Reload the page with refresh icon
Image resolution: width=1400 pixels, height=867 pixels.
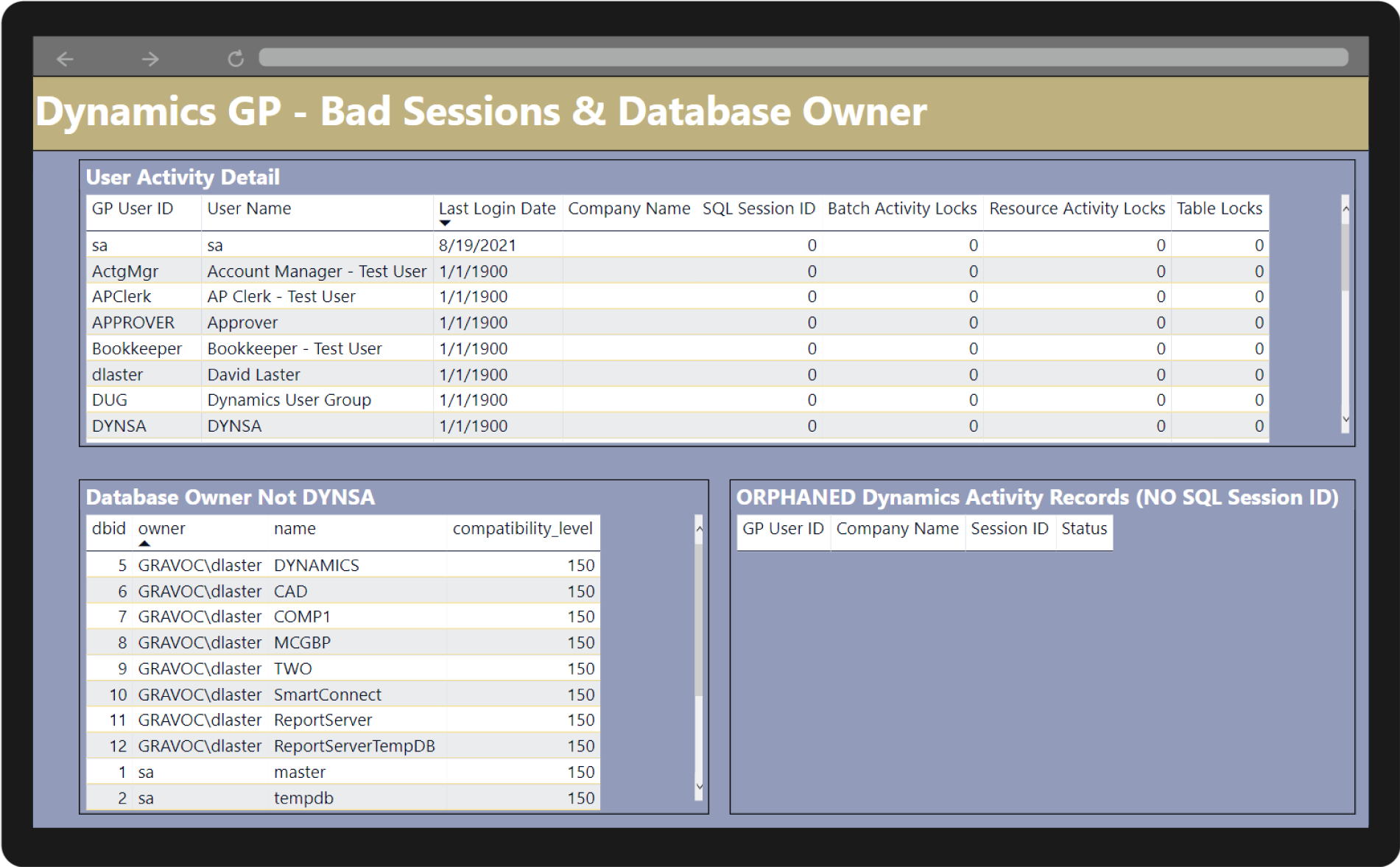coord(236,59)
